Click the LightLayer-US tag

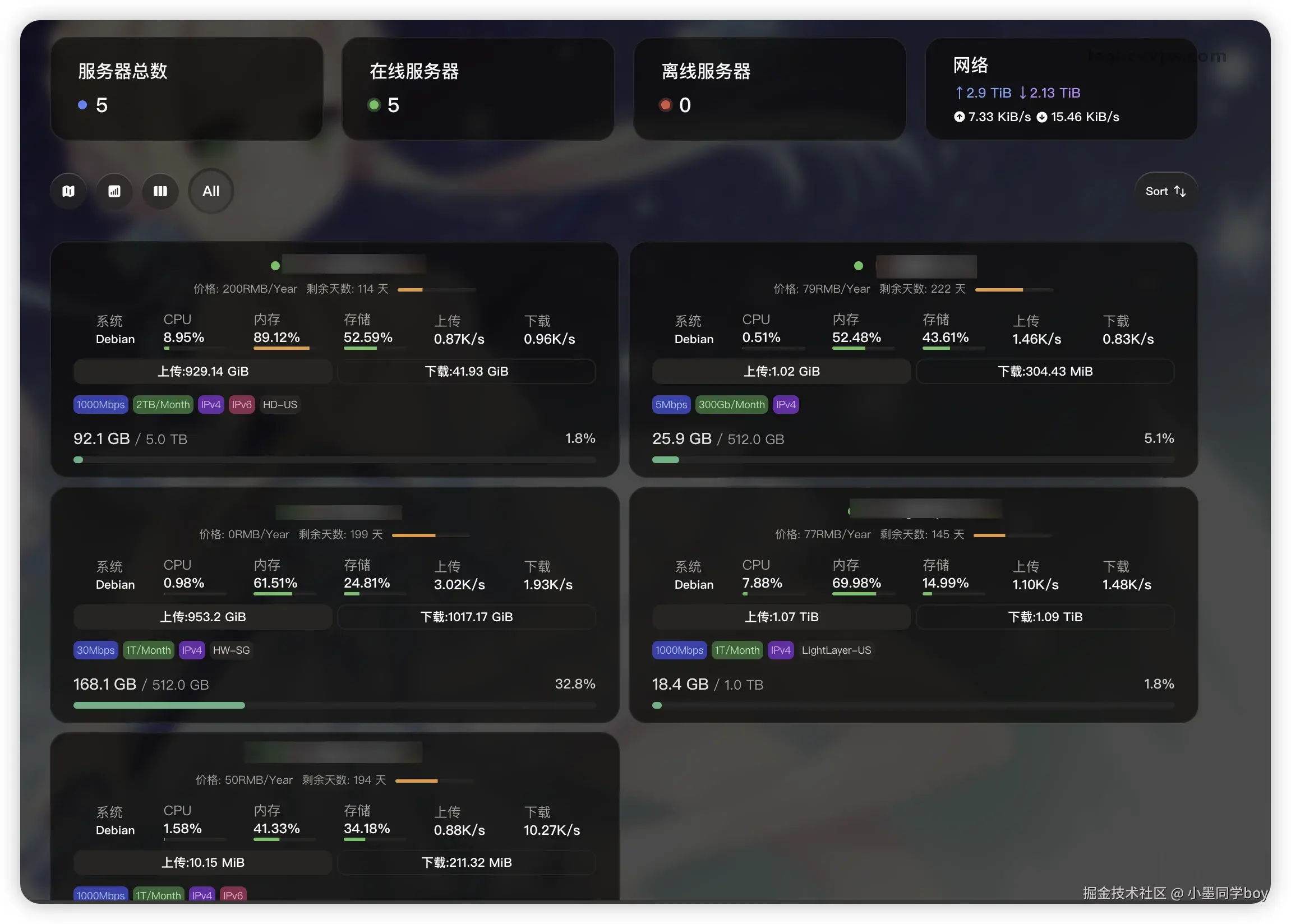click(836, 650)
